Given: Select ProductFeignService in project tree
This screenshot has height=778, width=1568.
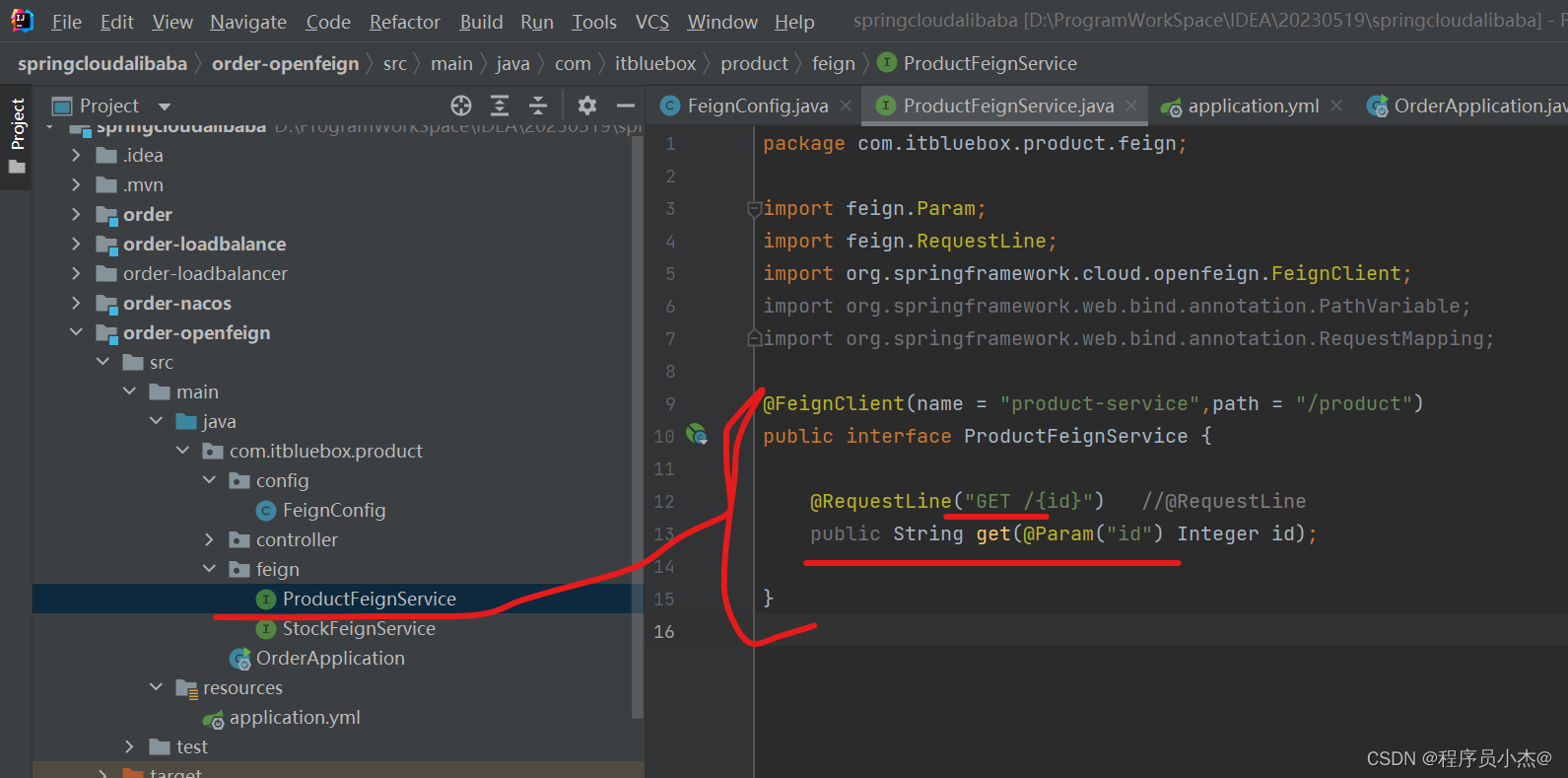Looking at the screenshot, I should (x=369, y=599).
